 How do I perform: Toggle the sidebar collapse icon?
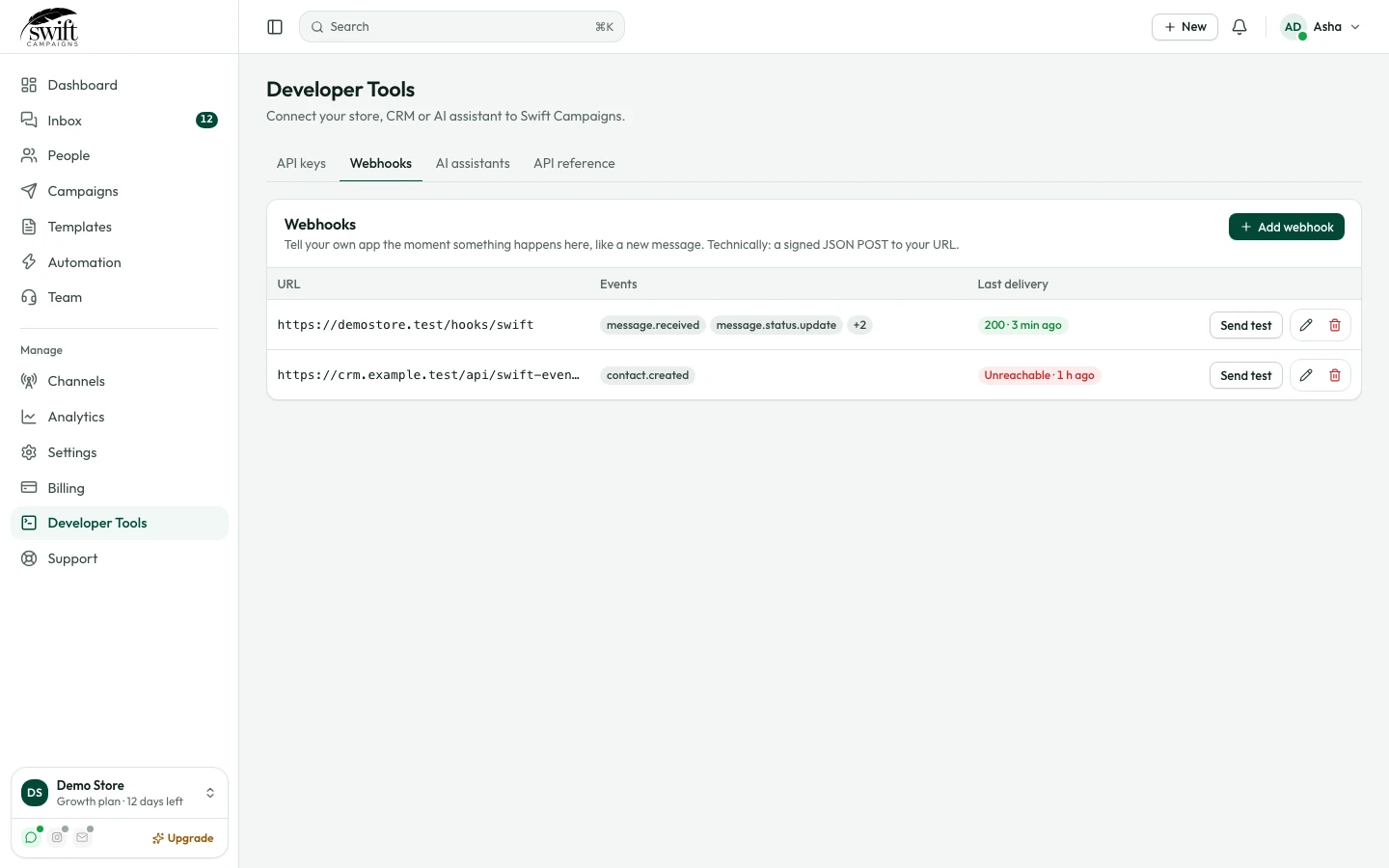coord(275,27)
